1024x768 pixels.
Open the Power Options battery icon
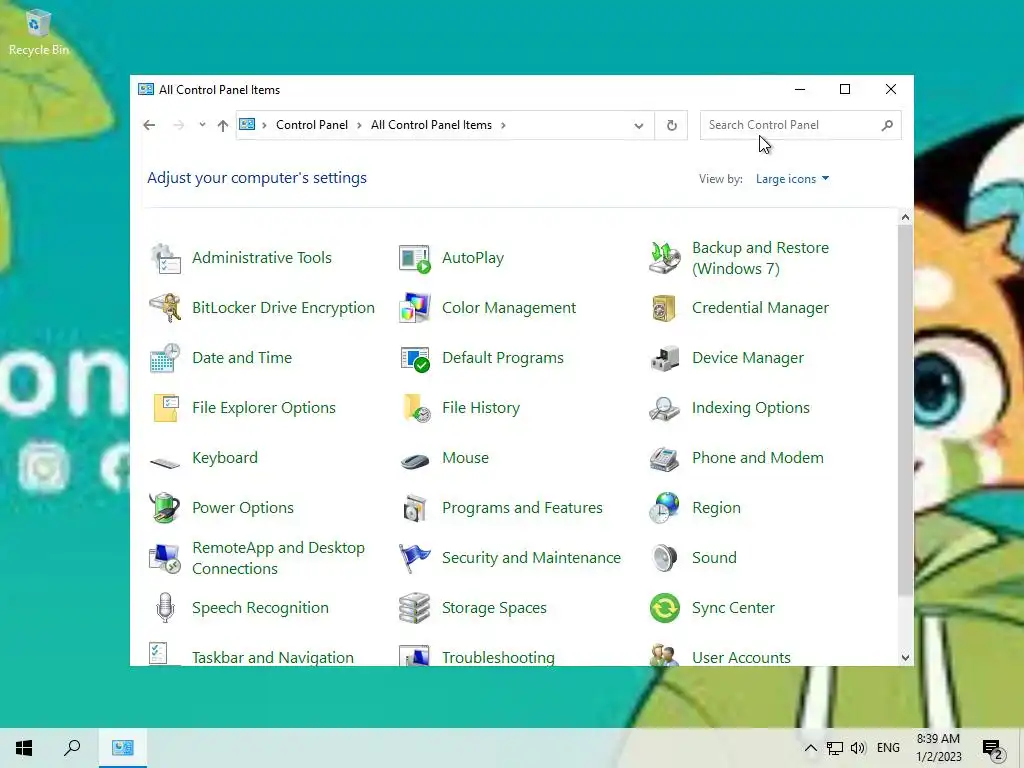(165, 508)
